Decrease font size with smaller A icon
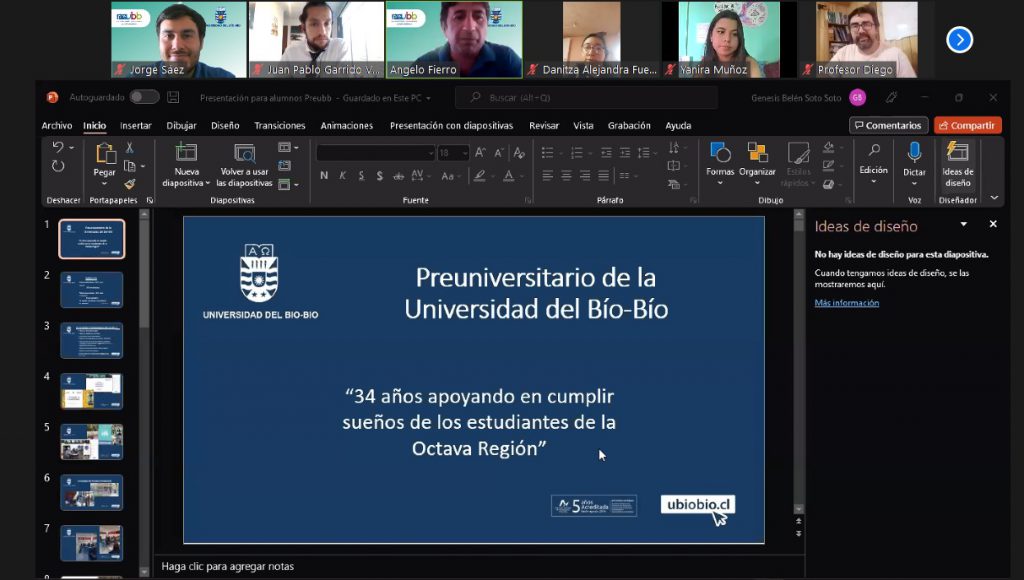Image resolution: width=1024 pixels, height=580 pixels. click(499, 153)
